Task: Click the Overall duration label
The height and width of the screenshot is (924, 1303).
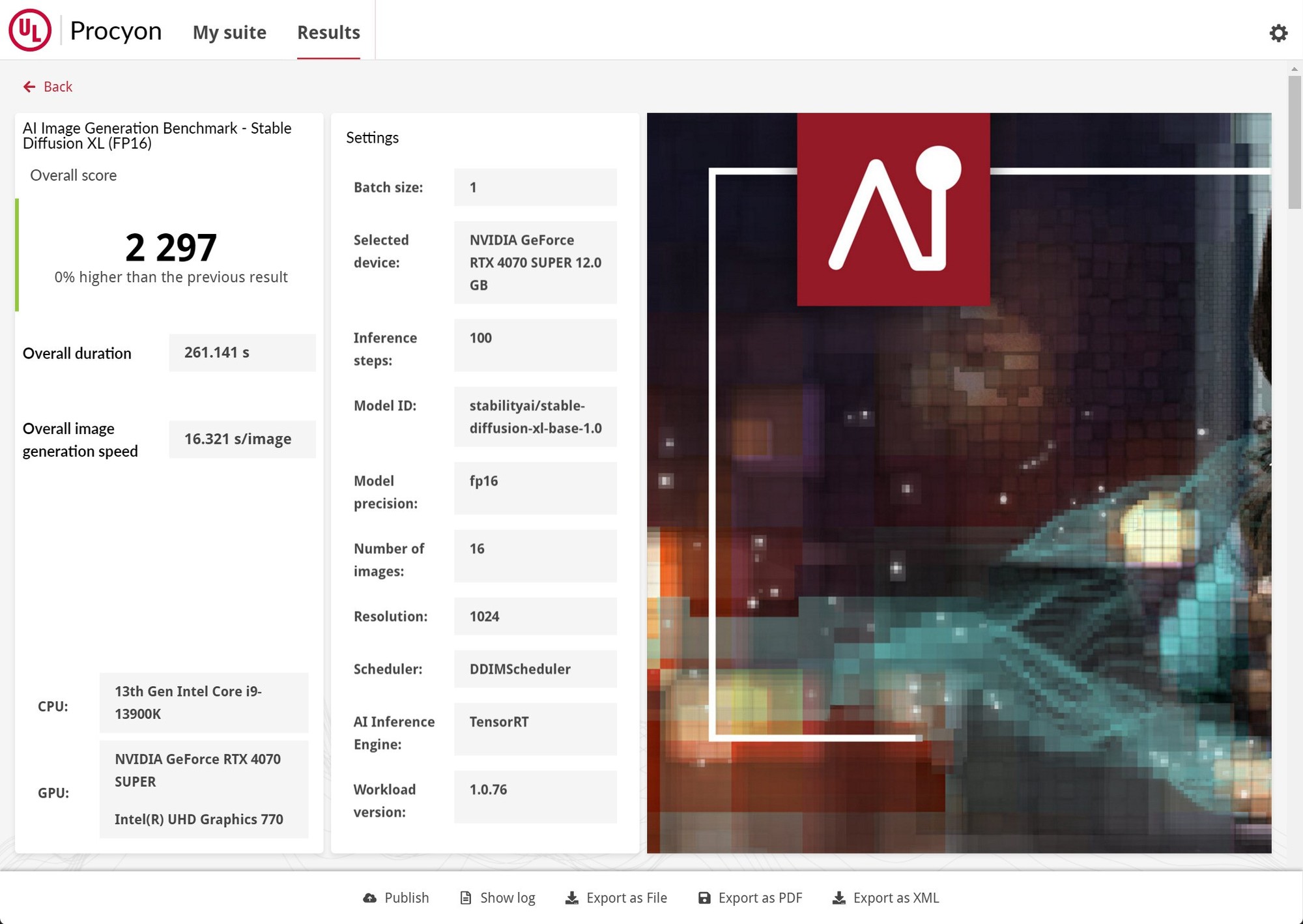Action: click(77, 353)
